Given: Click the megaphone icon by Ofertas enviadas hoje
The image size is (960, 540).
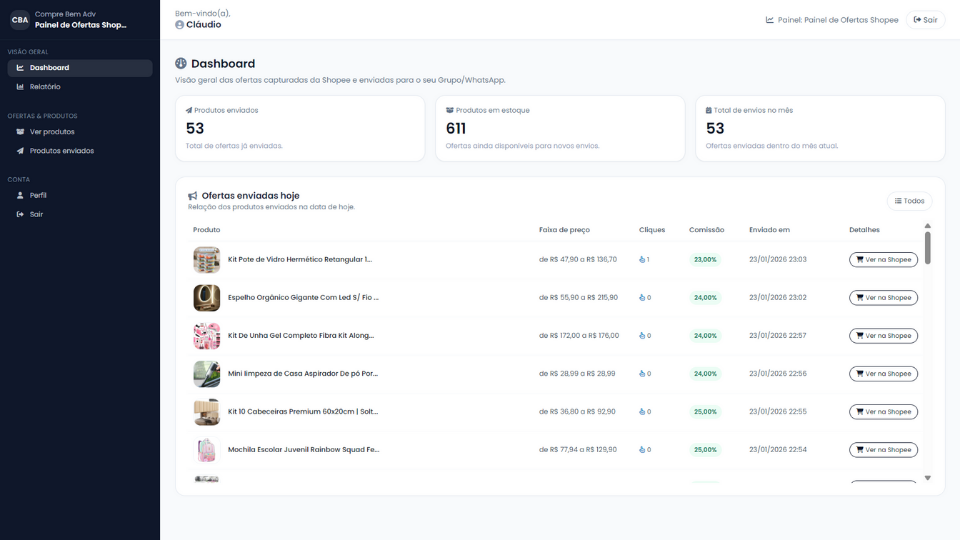Looking at the screenshot, I should (x=193, y=196).
